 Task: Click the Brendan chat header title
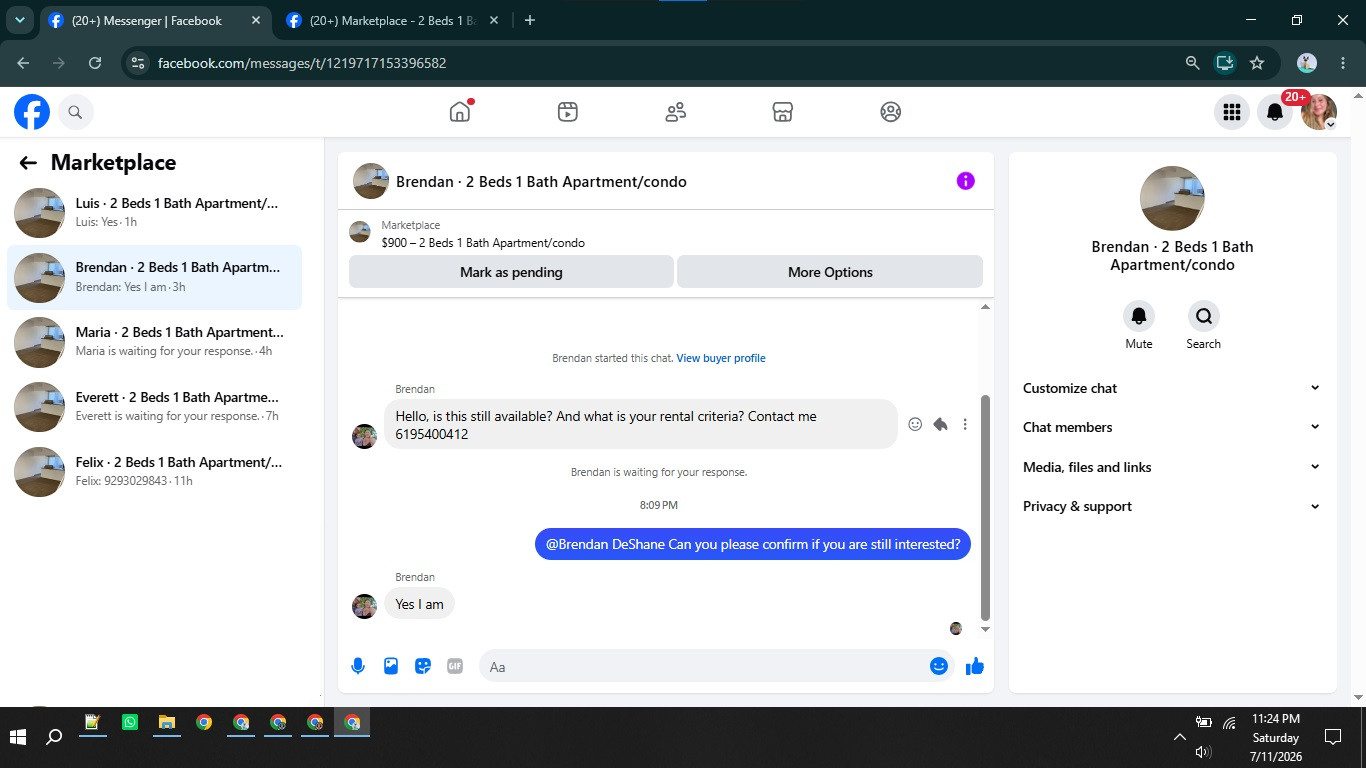point(541,182)
